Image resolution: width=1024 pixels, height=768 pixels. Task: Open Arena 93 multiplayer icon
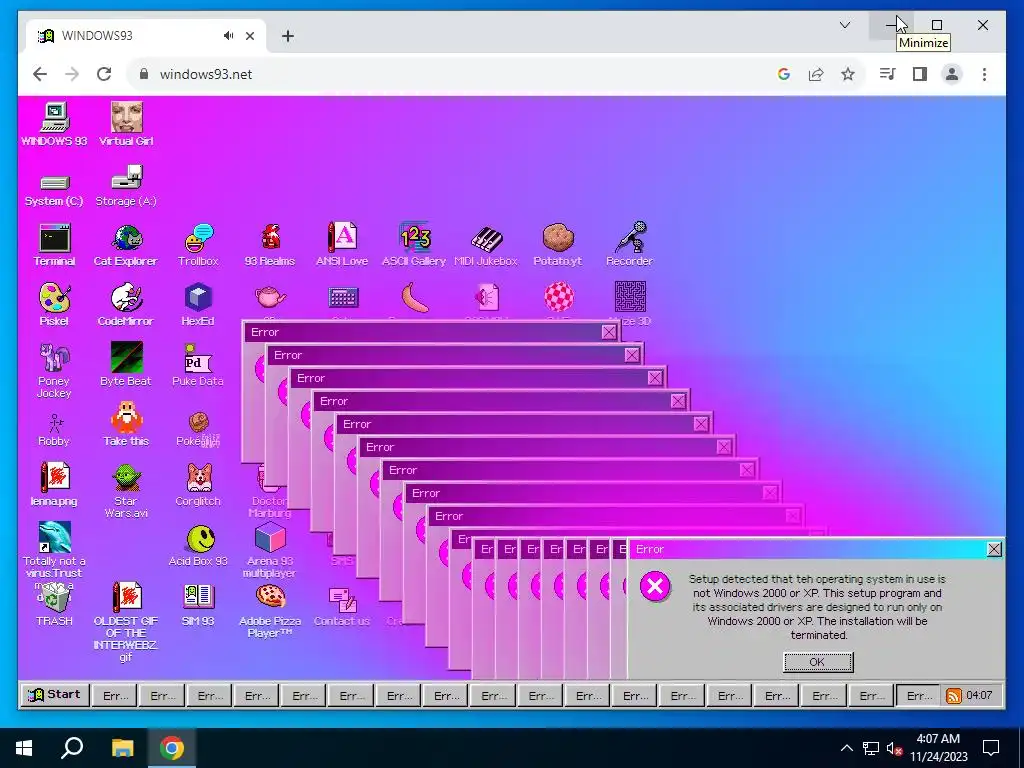pos(270,551)
